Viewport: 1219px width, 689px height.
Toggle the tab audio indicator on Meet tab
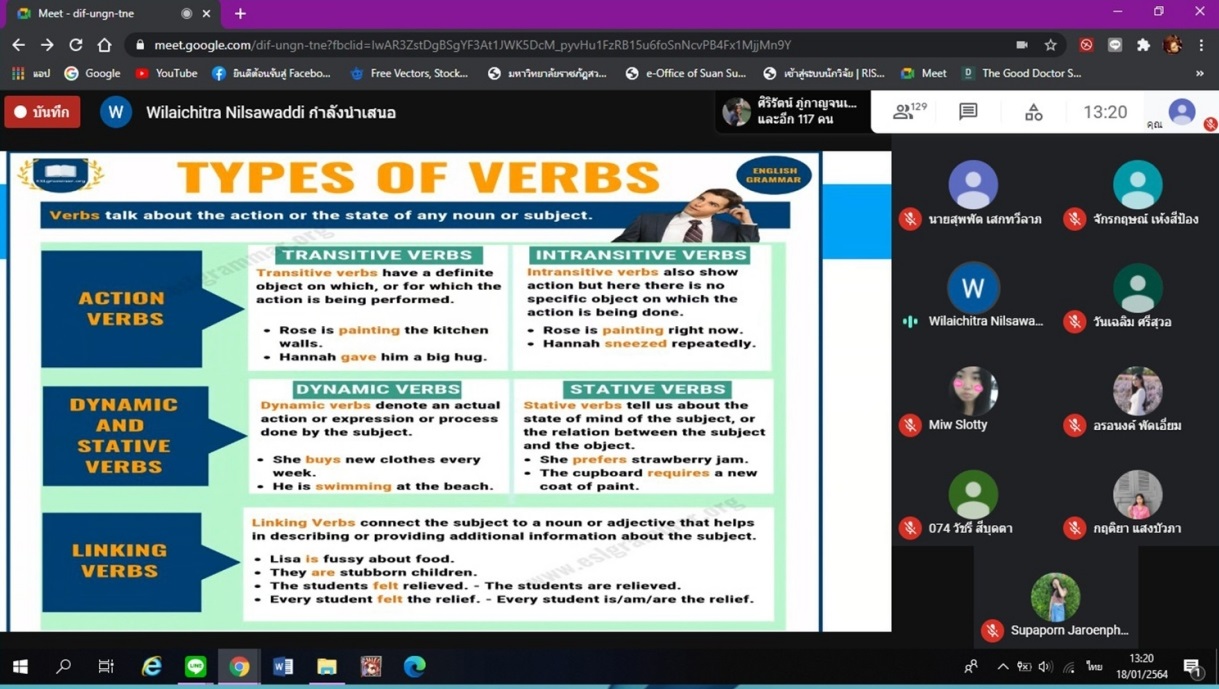tap(186, 14)
